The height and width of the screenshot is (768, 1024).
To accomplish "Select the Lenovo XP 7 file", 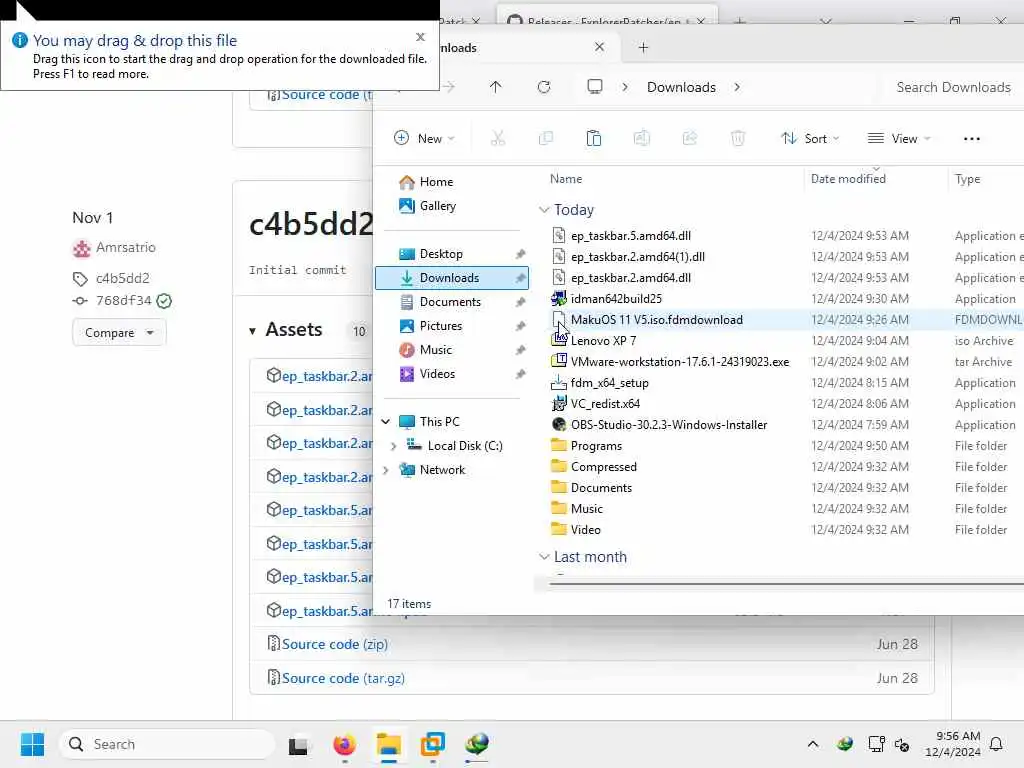I will (x=603, y=340).
